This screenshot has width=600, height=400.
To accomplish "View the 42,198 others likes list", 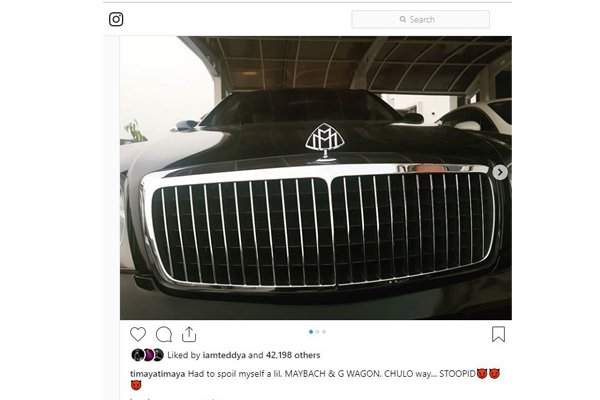I will [x=293, y=355].
